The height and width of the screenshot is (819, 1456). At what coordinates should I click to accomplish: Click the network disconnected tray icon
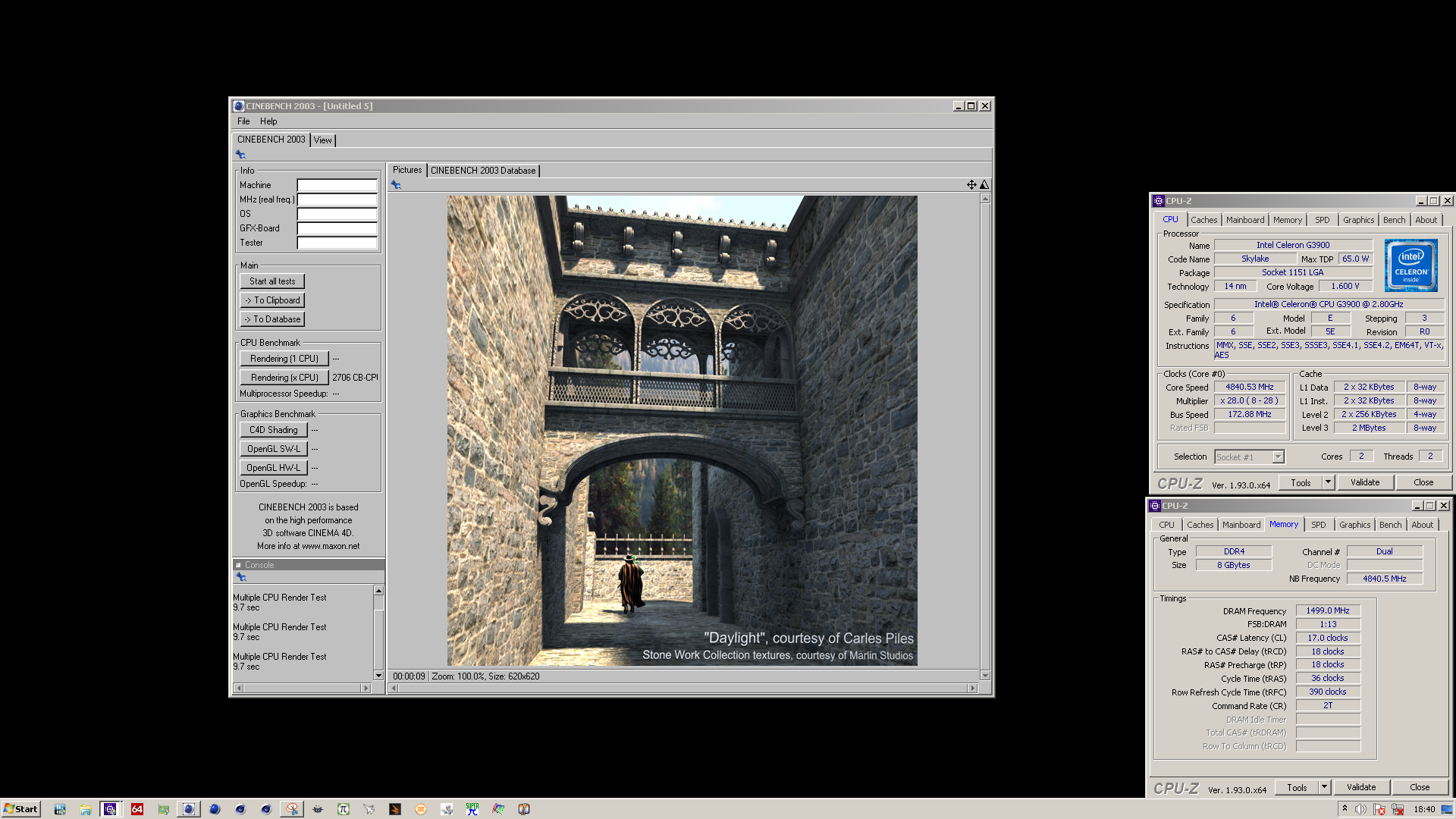point(1398,809)
